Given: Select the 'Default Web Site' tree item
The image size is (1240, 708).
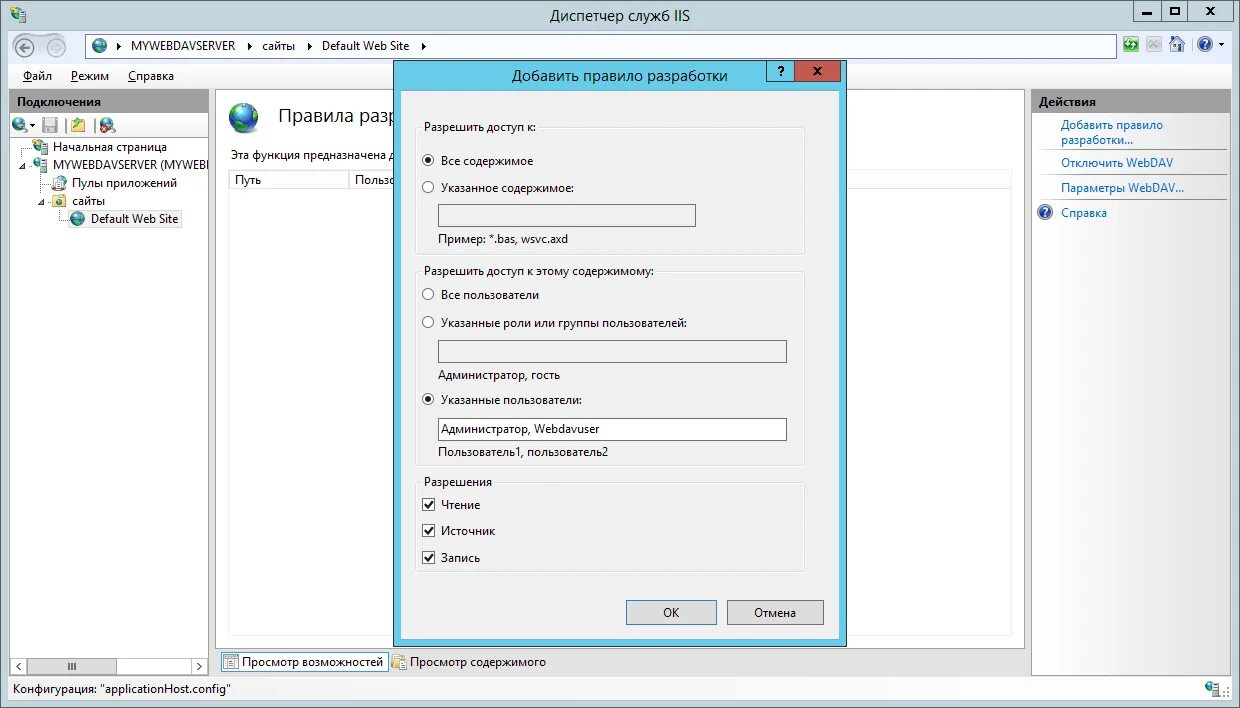Looking at the screenshot, I should click(x=134, y=219).
